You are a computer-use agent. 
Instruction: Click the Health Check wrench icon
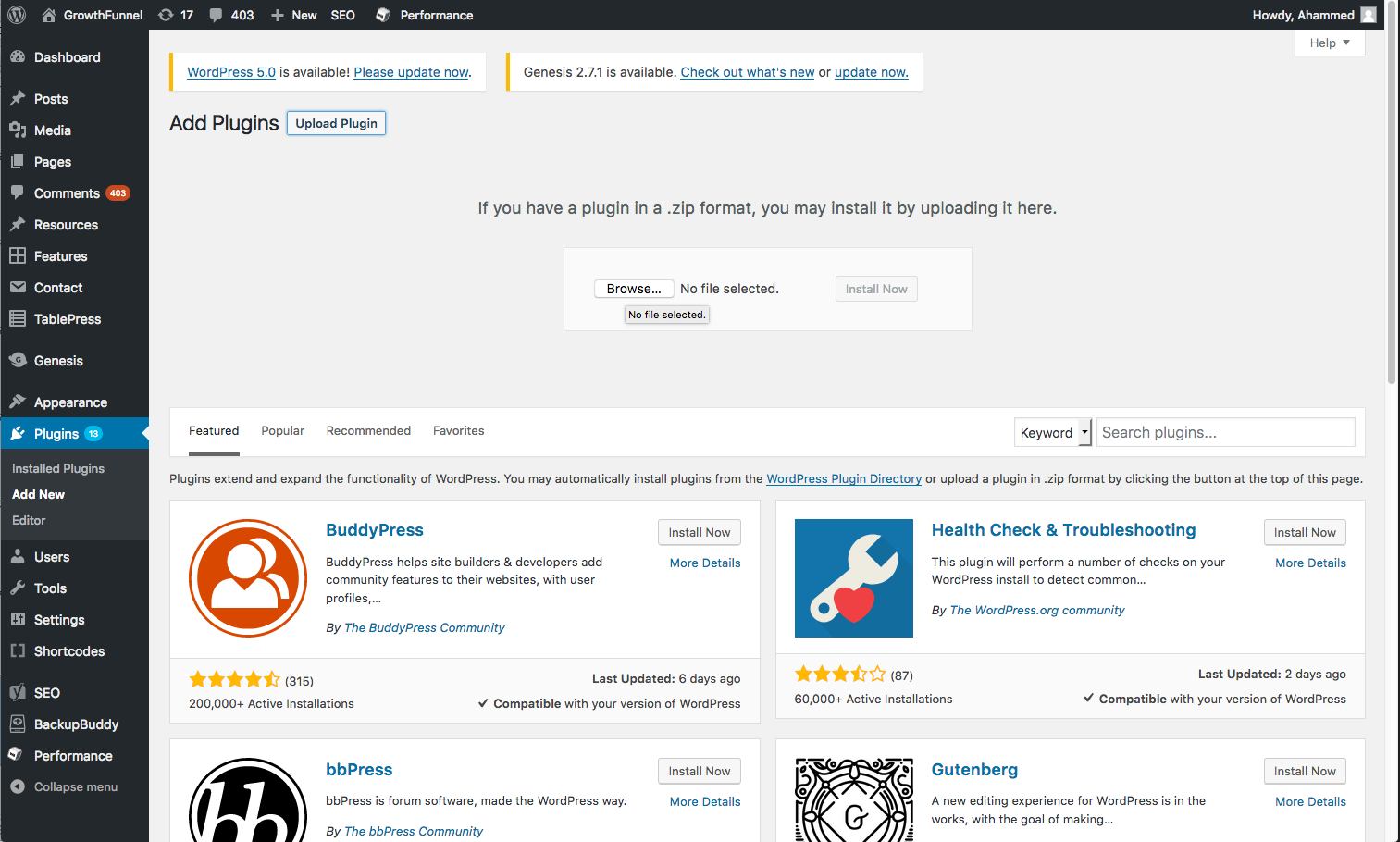(x=853, y=578)
